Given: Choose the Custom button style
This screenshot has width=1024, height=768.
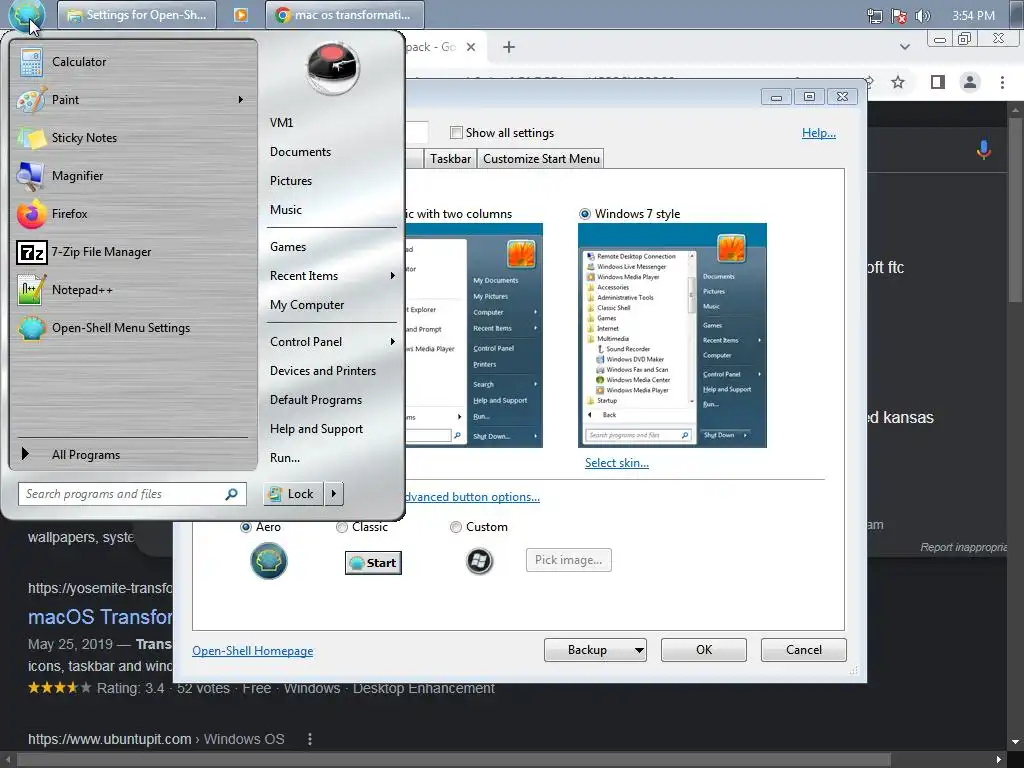Looking at the screenshot, I should click(x=456, y=527).
